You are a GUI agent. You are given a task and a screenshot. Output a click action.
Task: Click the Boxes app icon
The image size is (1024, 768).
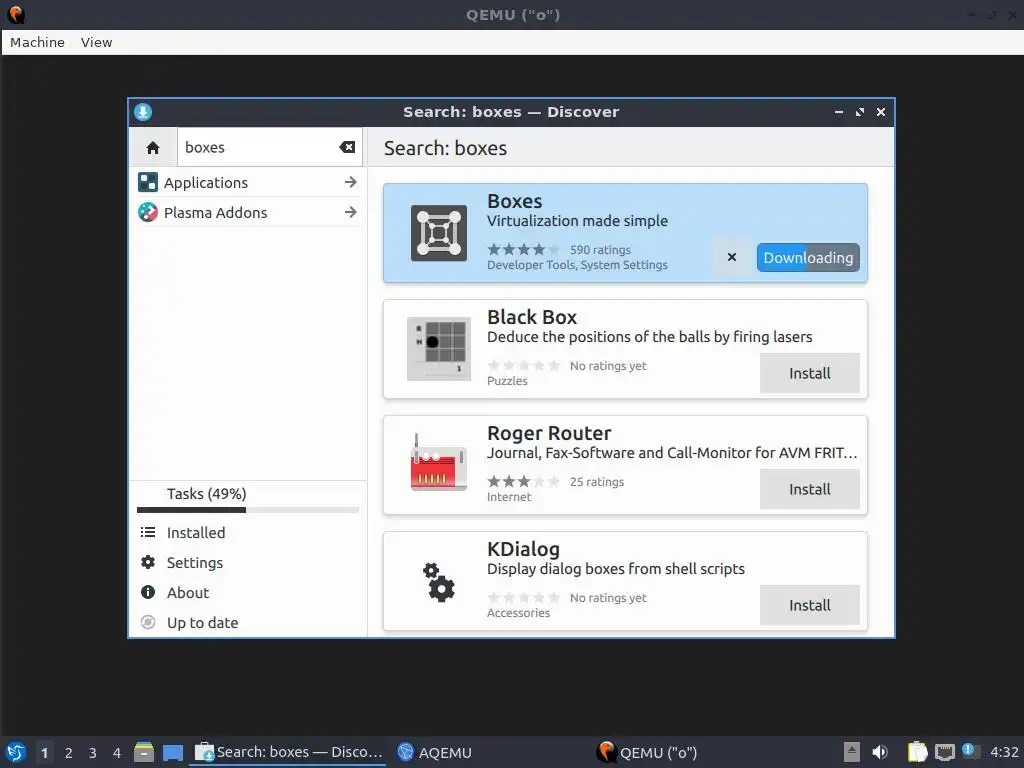point(439,233)
